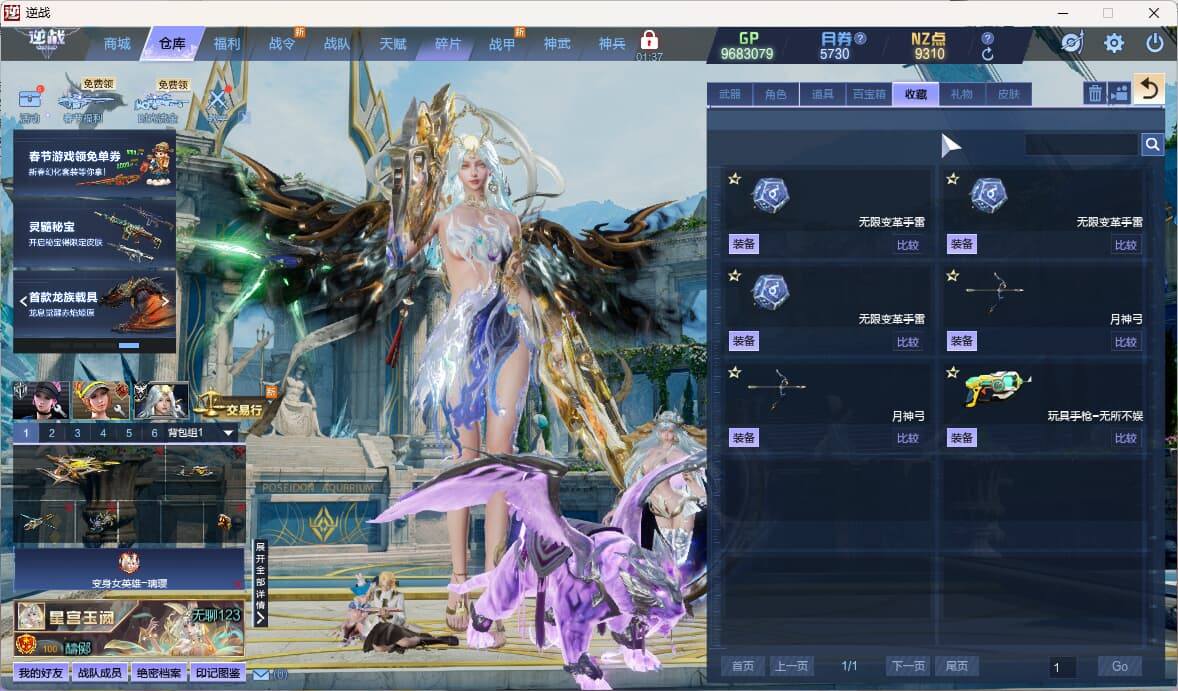The image size is (1178, 691).
Task: Select the yellow-visor character portrait
Action: [x=101, y=400]
